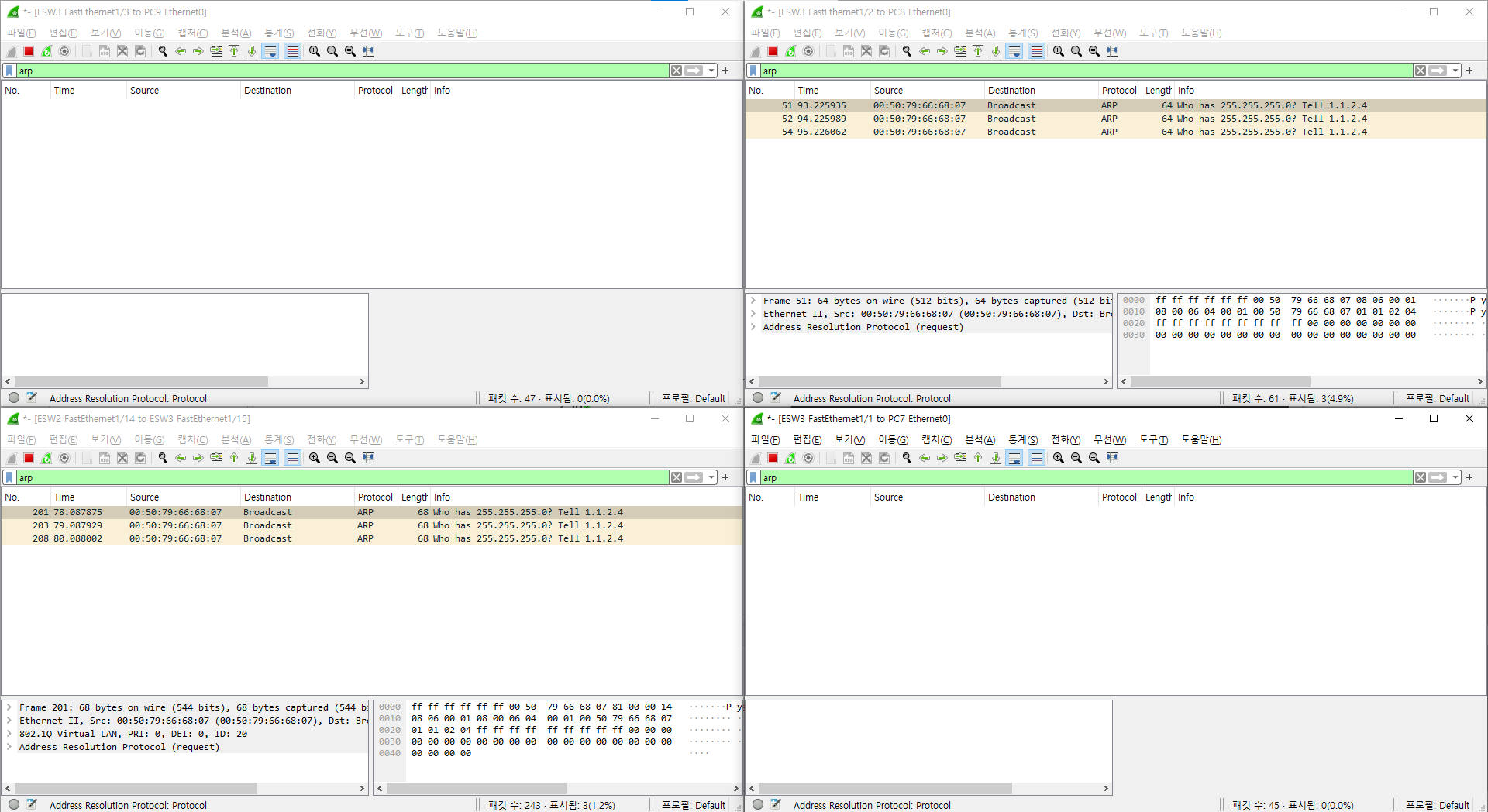Go to next packet in PC8 window

tap(942, 51)
